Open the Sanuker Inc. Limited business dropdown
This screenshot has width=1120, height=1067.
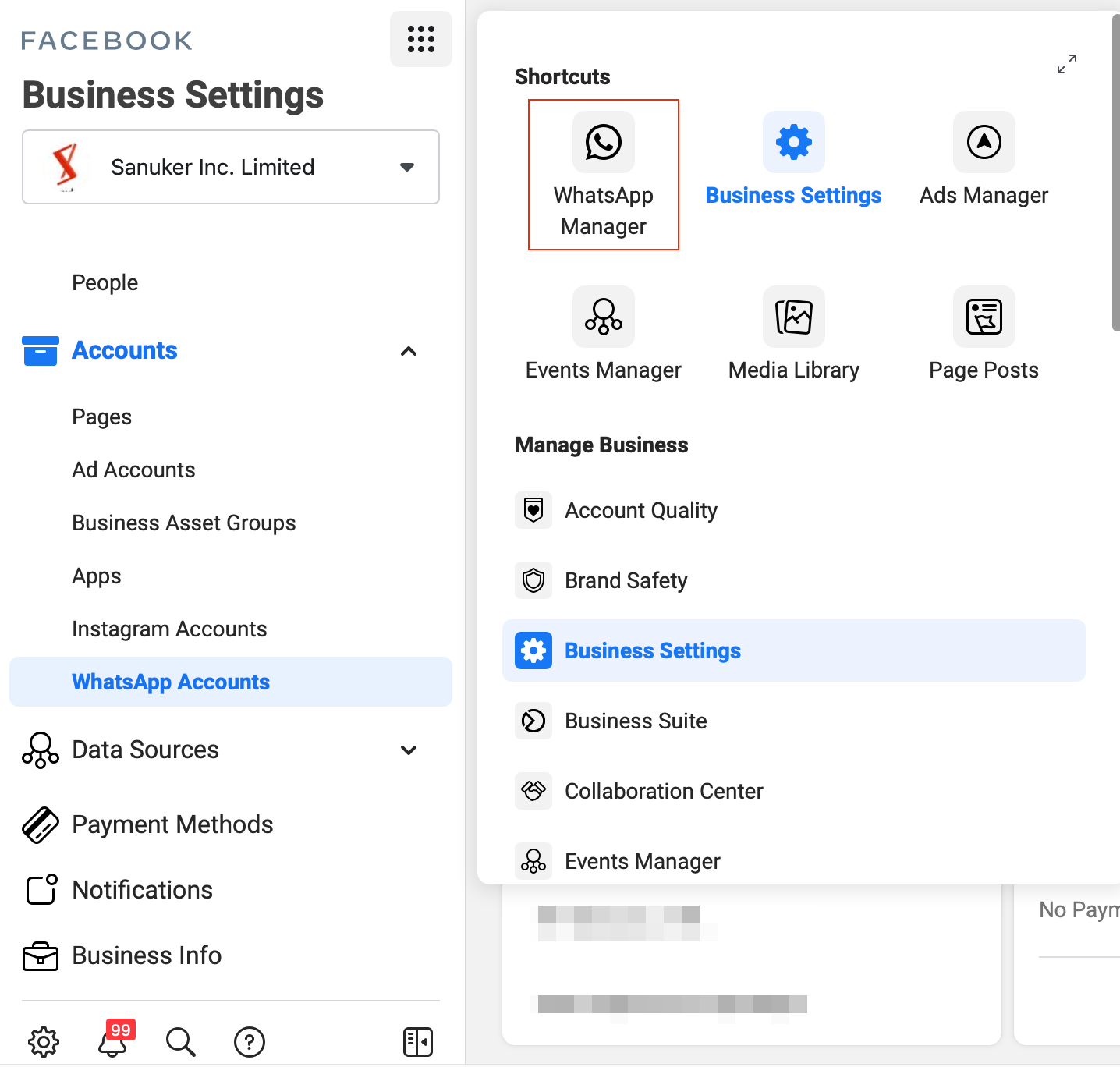coord(231,167)
